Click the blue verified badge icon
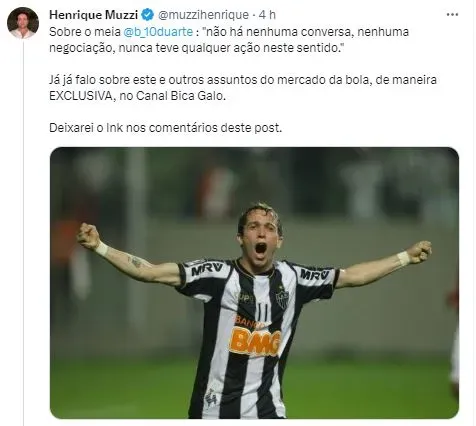476x426 pixels. click(x=148, y=15)
